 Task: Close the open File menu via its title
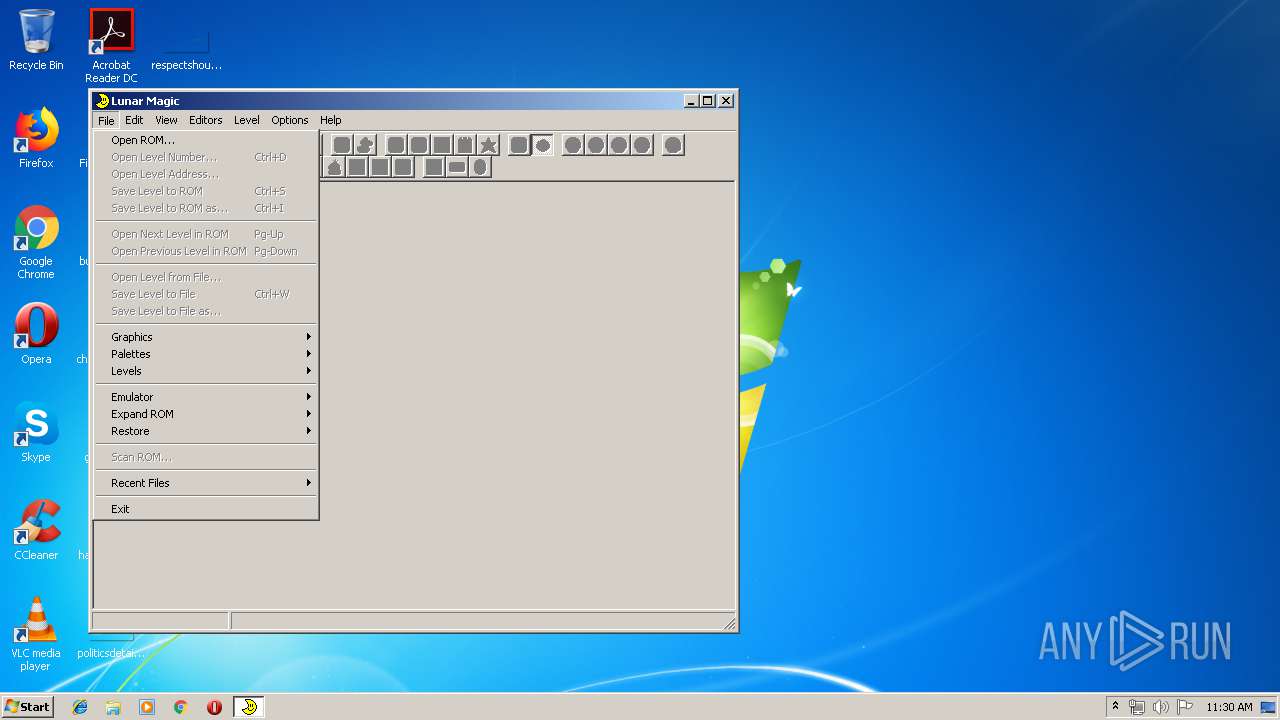[x=106, y=120]
